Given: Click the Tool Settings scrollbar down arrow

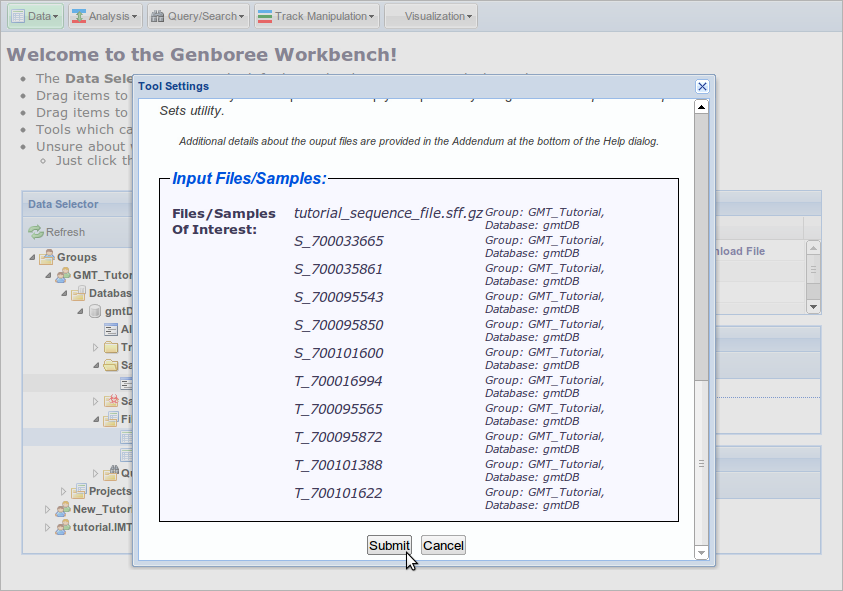Looking at the screenshot, I should (x=701, y=552).
